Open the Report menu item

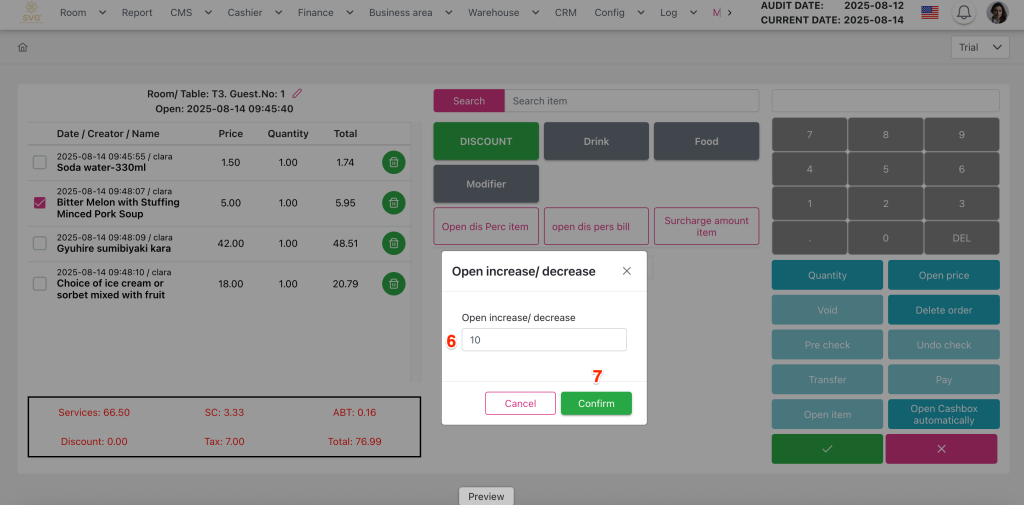(x=137, y=13)
